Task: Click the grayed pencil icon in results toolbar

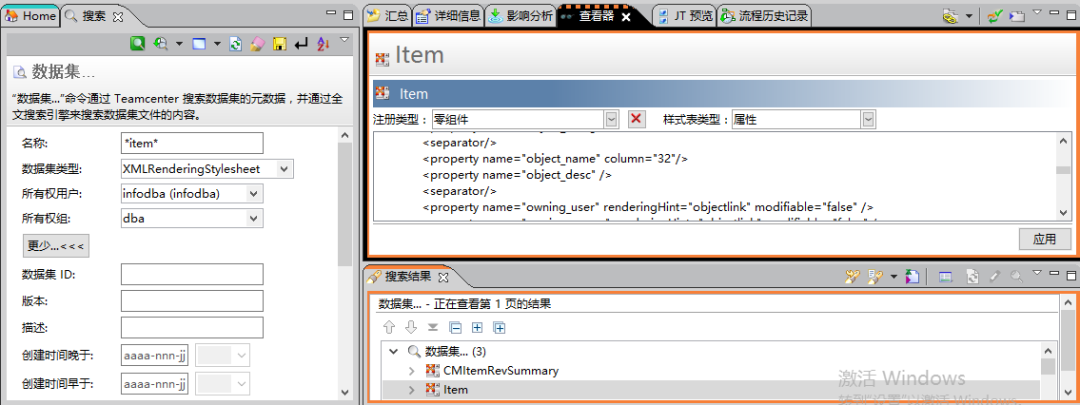Action: pos(994,277)
